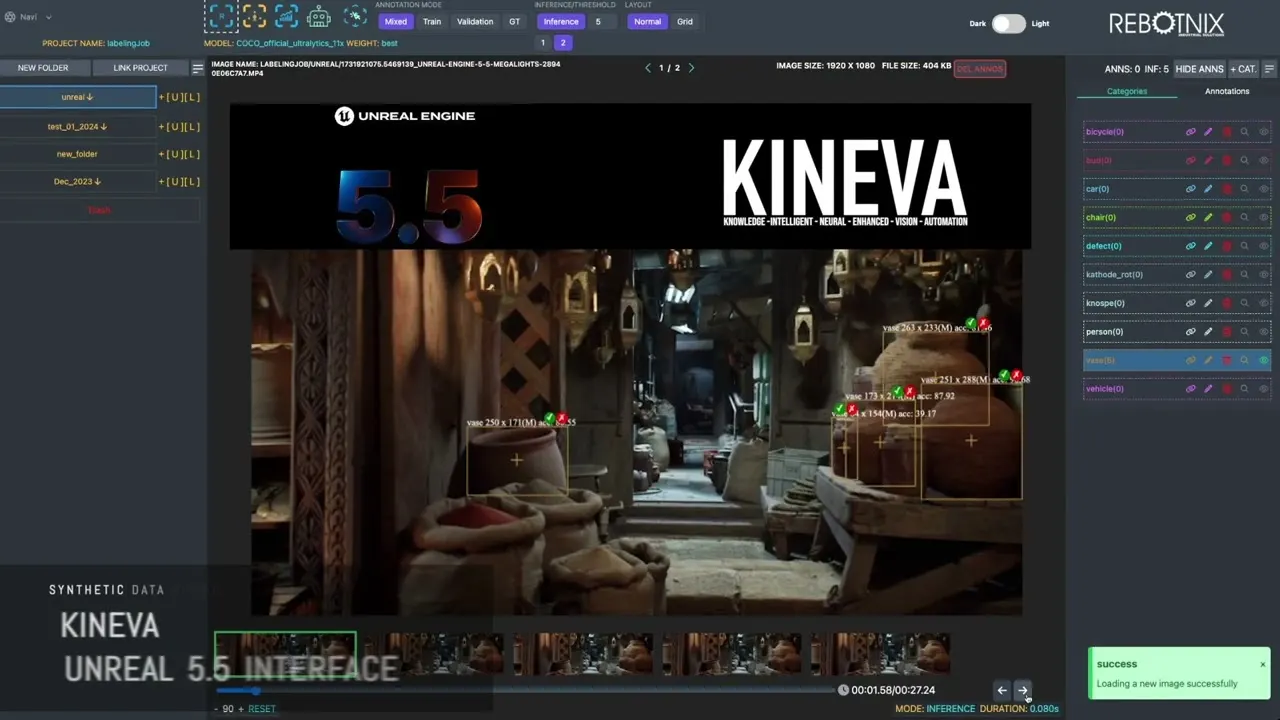Toggle the Dark/Light theme switch
1280x720 pixels.
[x=1008, y=24]
